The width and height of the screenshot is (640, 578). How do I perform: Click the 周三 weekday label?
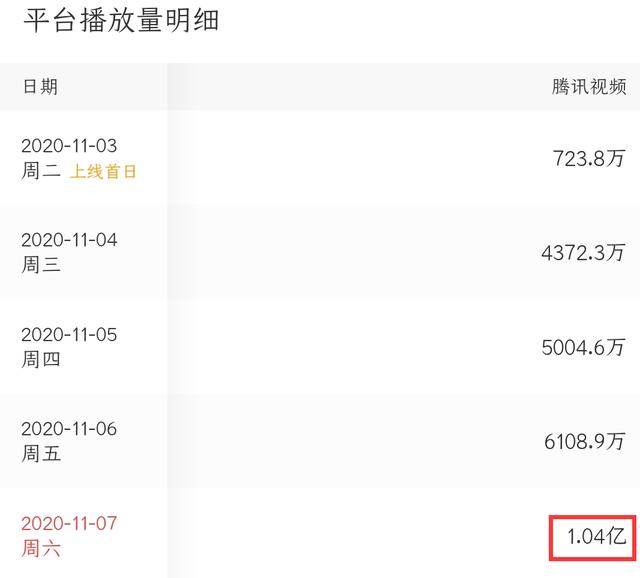click(x=41, y=265)
